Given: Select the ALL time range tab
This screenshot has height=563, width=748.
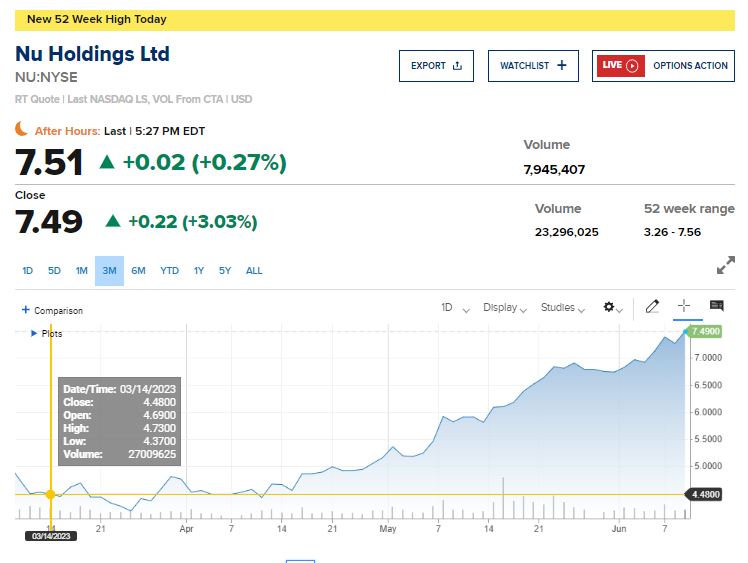Looking at the screenshot, I should 254,271.
